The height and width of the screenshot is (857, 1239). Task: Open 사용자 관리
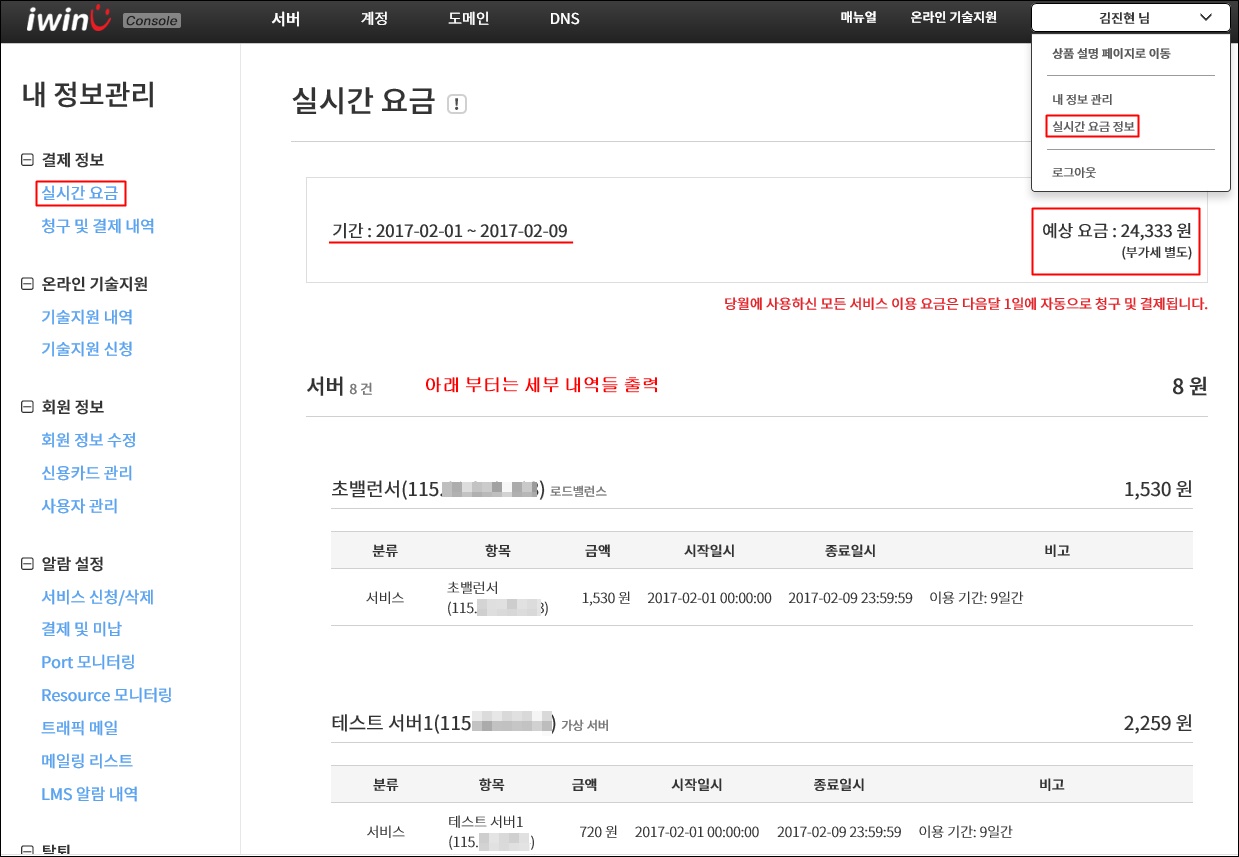[80, 506]
